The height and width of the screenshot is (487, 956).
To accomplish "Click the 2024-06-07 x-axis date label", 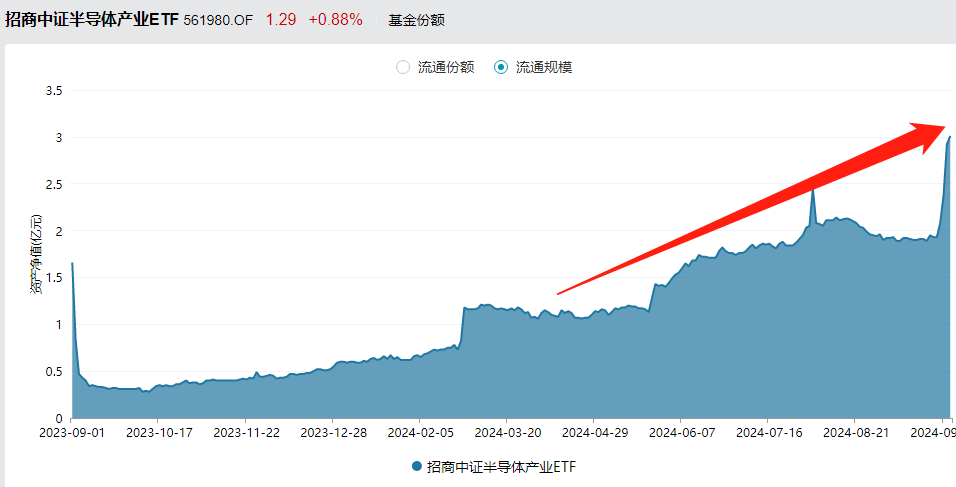I will 680,433.
